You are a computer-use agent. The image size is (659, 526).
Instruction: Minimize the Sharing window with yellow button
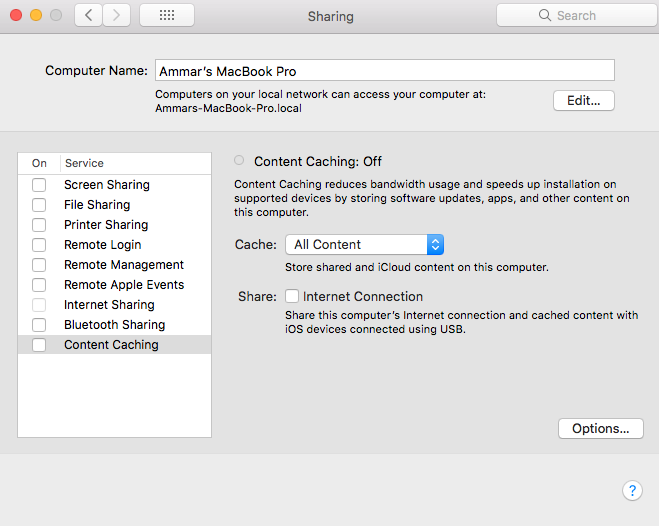(36, 16)
